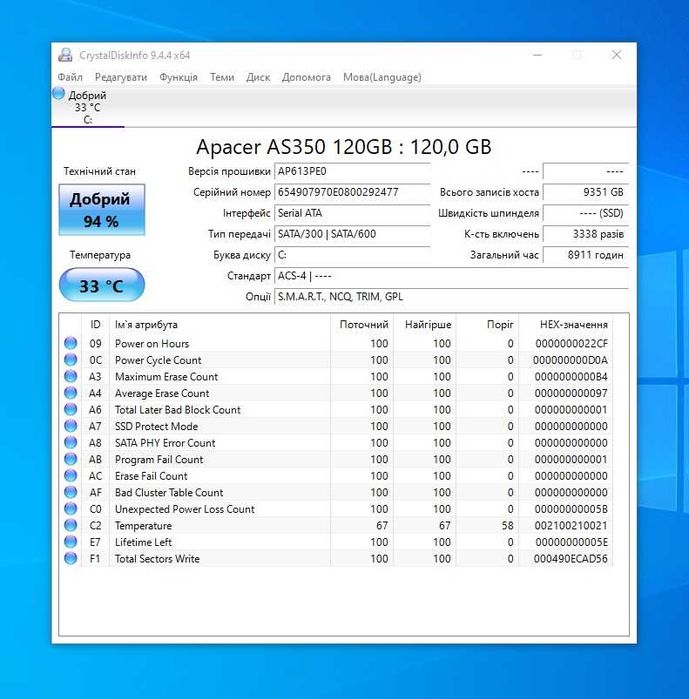Open the Допомога menu
This screenshot has width=689, height=699.
[306, 77]
